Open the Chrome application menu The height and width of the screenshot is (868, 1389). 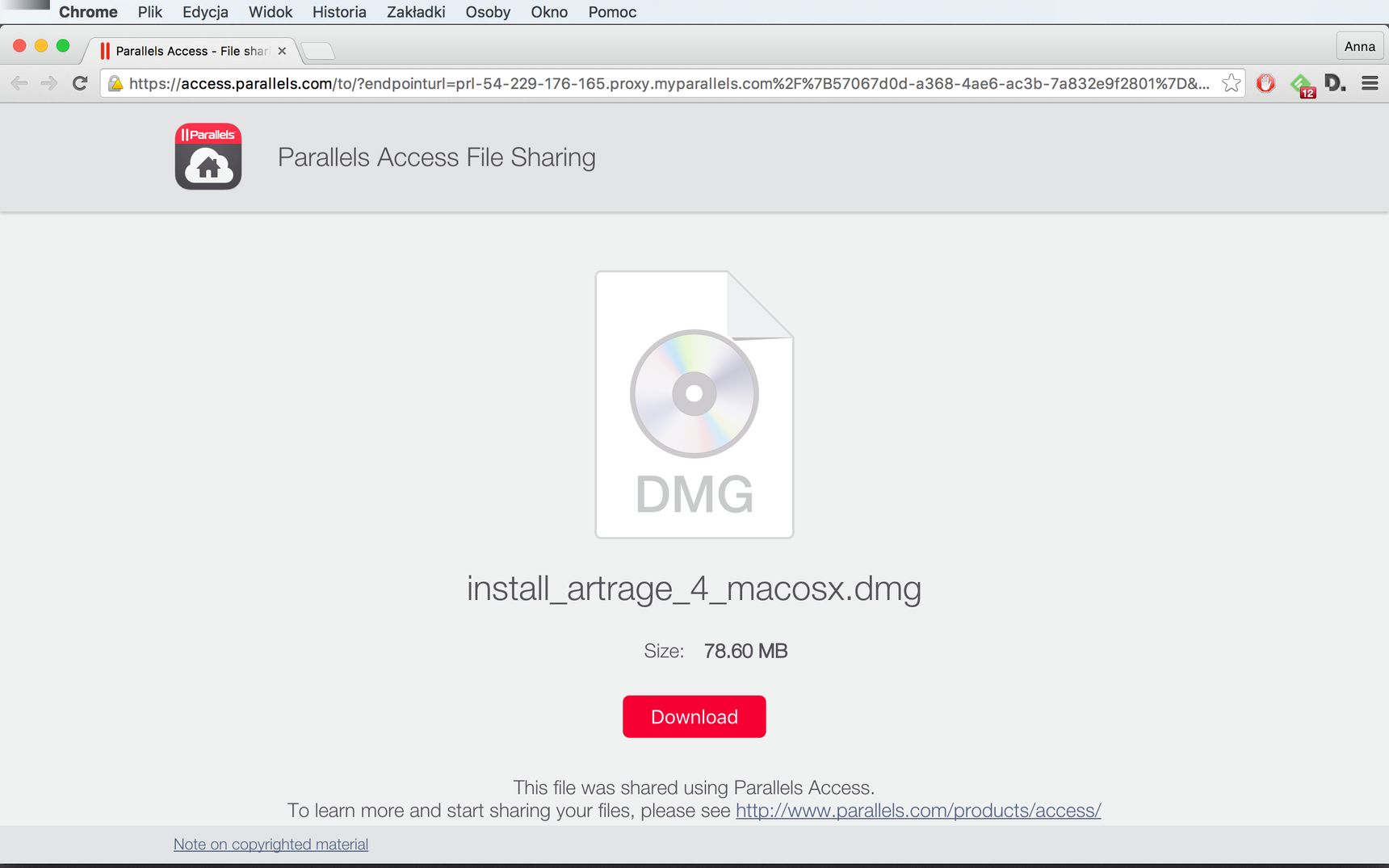88,12
